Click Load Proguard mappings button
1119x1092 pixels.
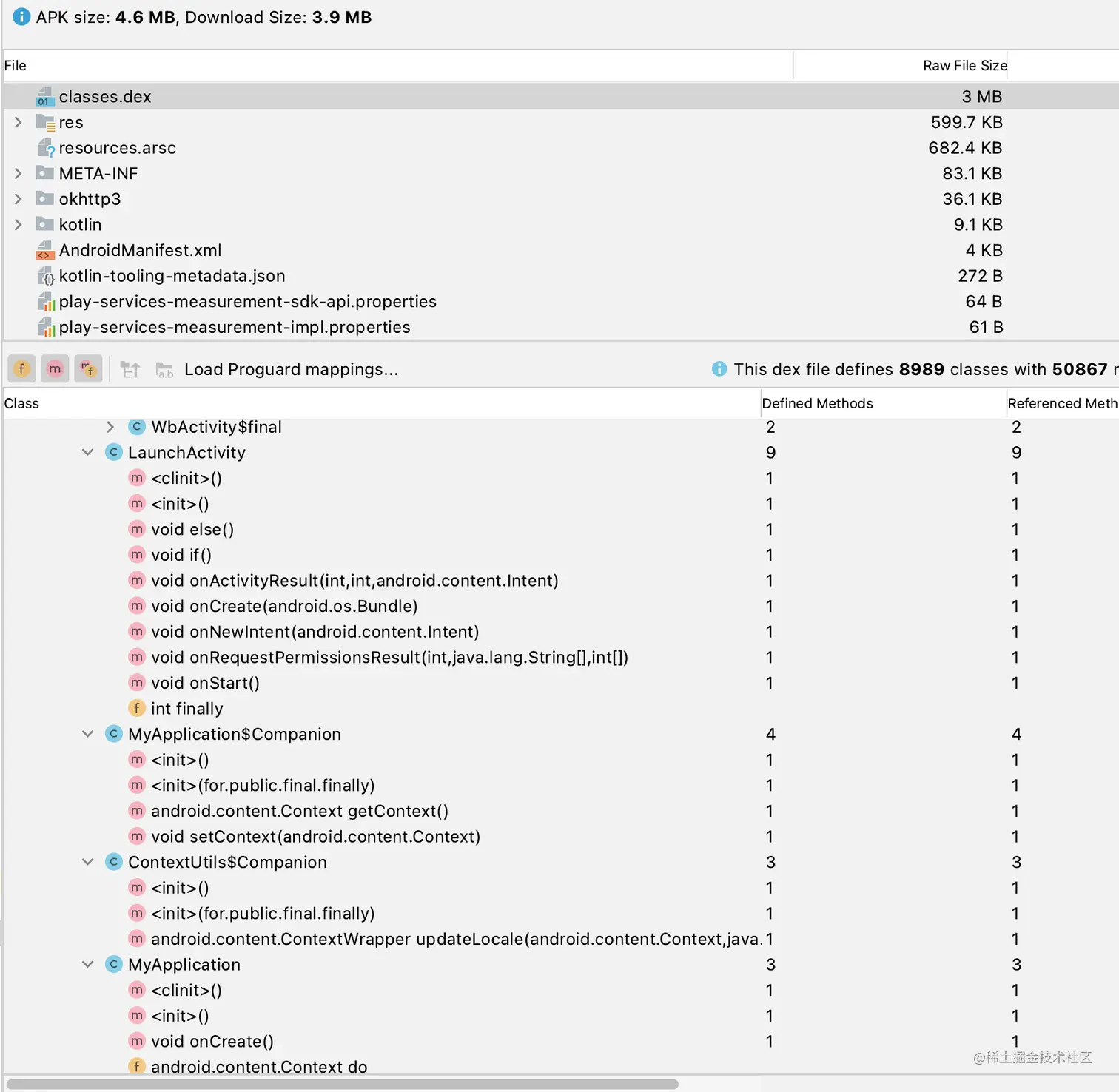[291, 369]
